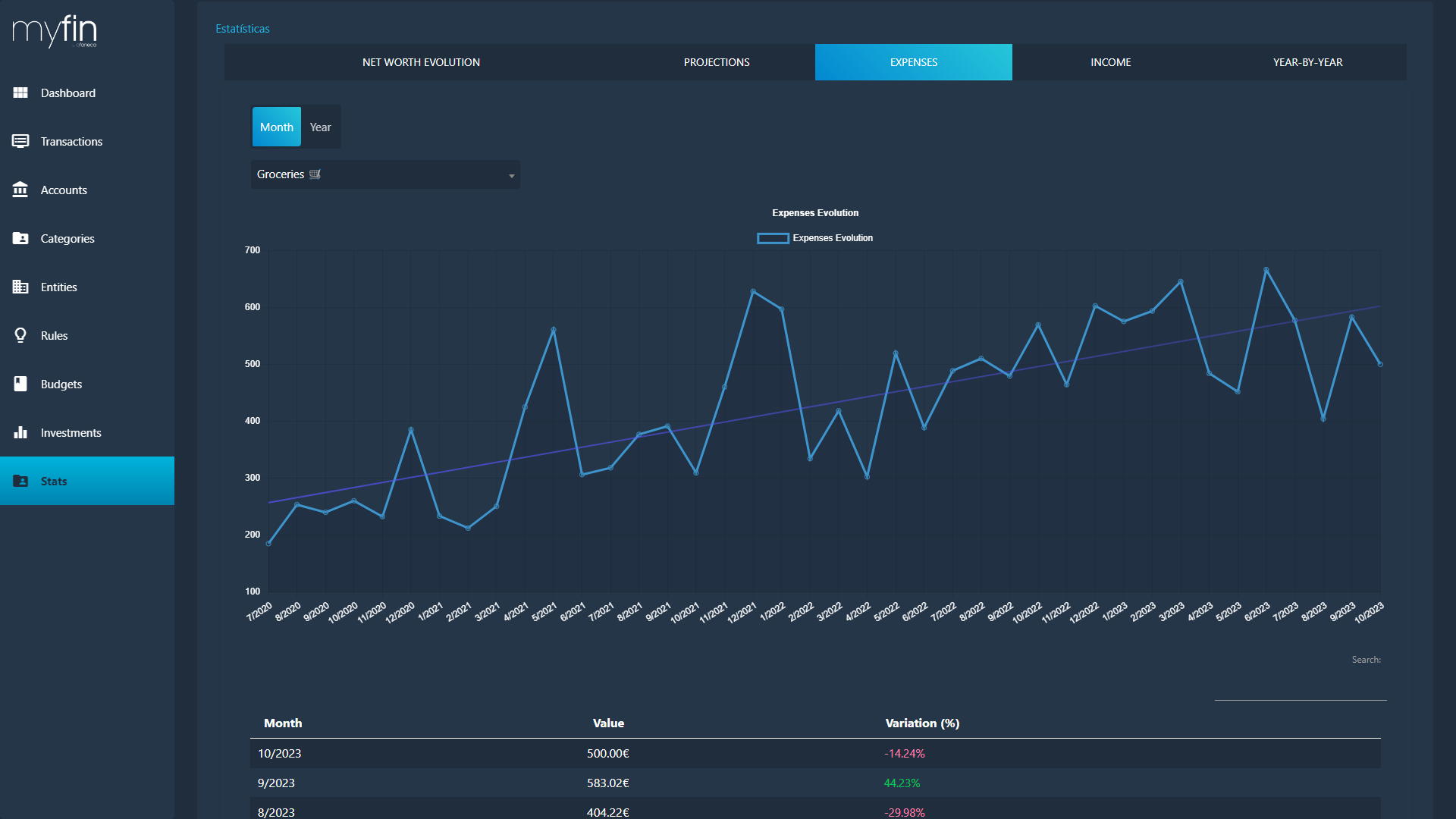Screen dimensions: 1456x819
Task: Click the Entities building icon
Action: click(x=20, y=287)
